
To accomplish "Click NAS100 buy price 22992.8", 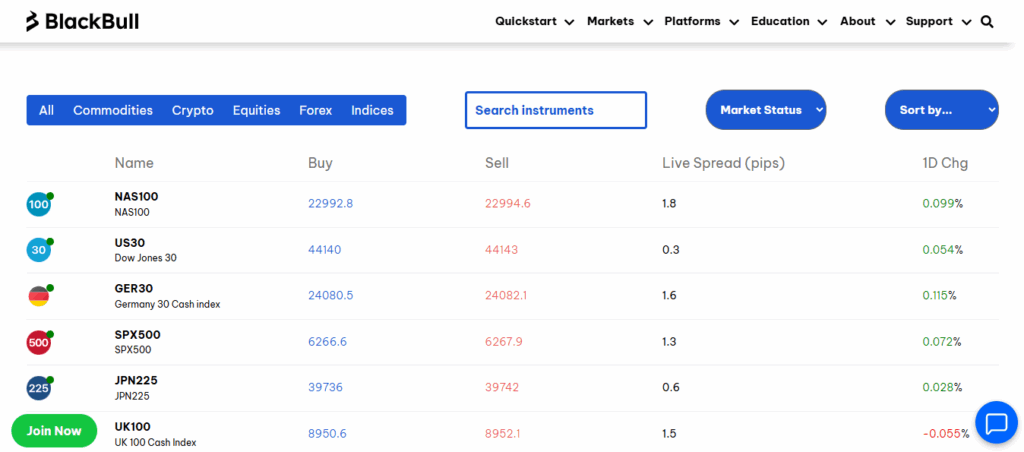I will [330, 204].
